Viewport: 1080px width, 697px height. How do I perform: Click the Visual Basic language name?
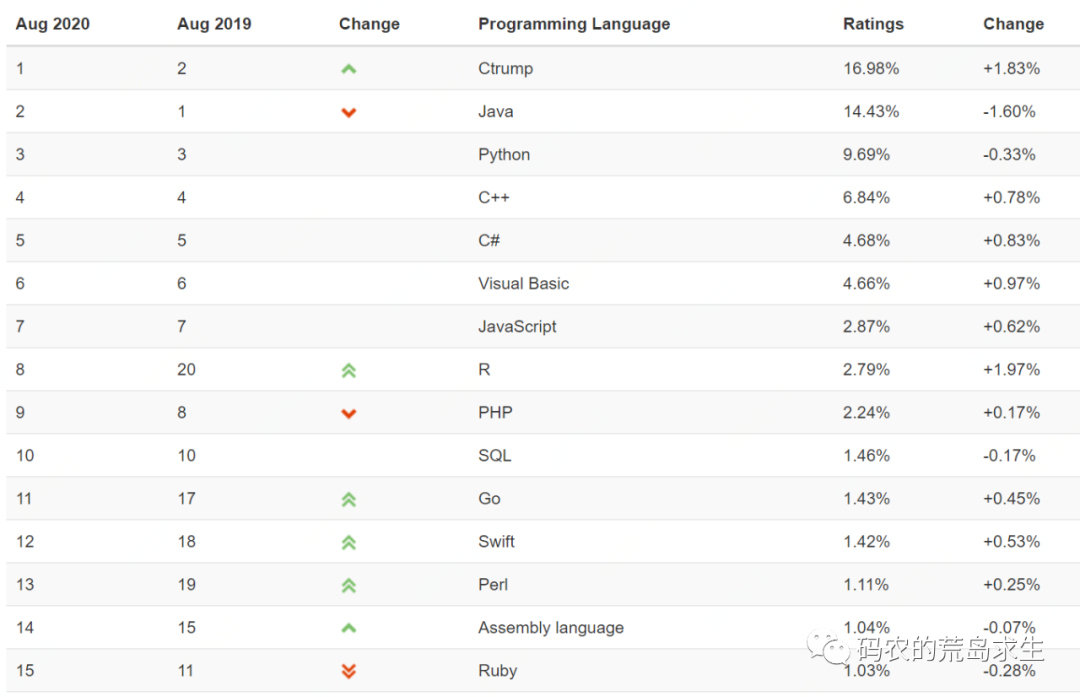[523, 284]
